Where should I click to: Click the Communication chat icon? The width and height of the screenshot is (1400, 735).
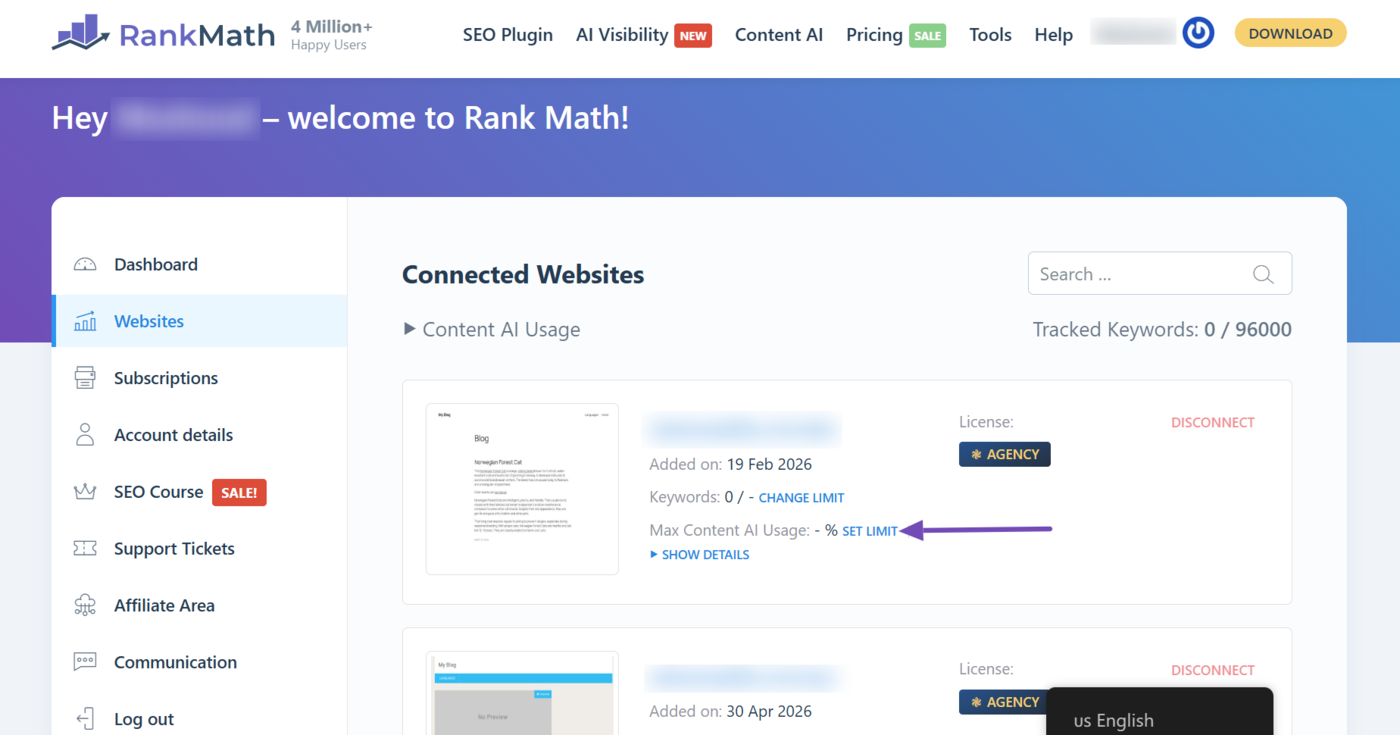pyautogui.click(x=85, y=662)
